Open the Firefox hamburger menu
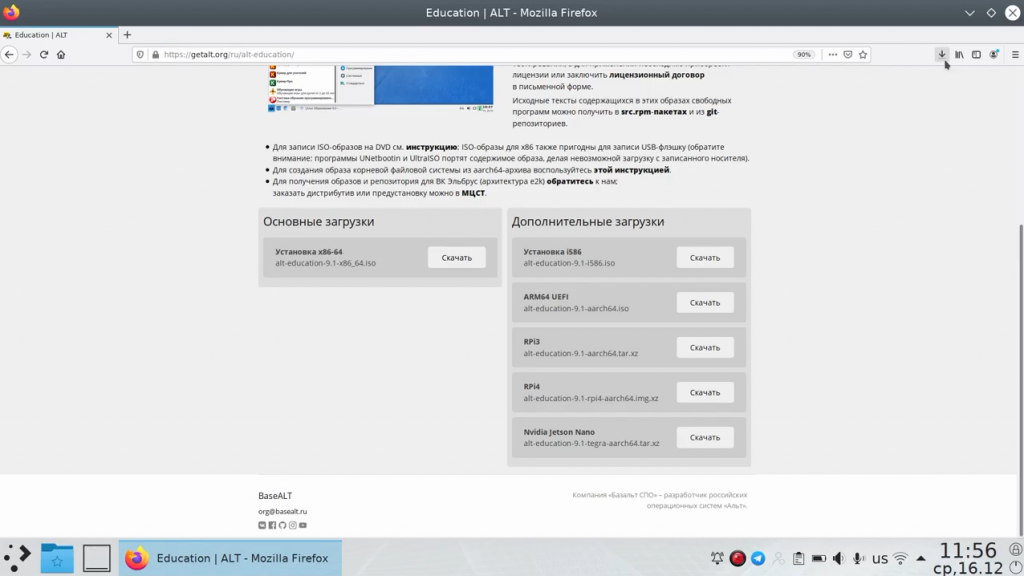The width and height of the screenshot is (1024, 576). (1015, 55)
